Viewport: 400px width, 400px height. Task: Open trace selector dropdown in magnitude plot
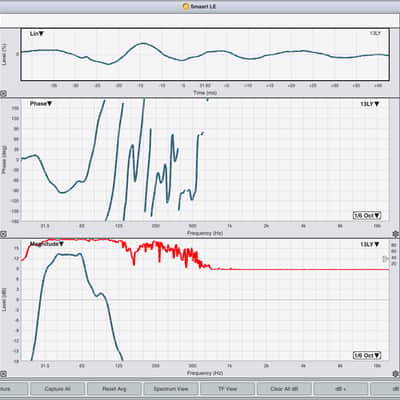(x=370, y=244)
